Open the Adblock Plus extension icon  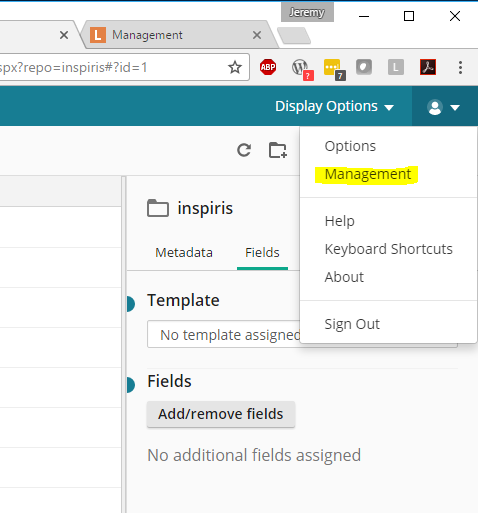pos(268,67)
